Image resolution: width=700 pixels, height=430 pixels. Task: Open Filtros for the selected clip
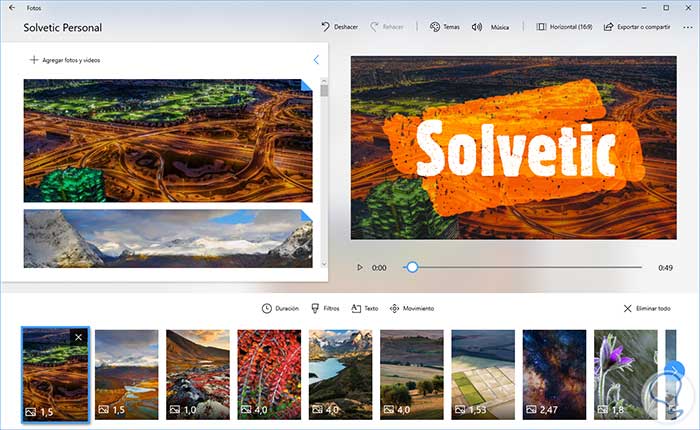click(325, 308)
